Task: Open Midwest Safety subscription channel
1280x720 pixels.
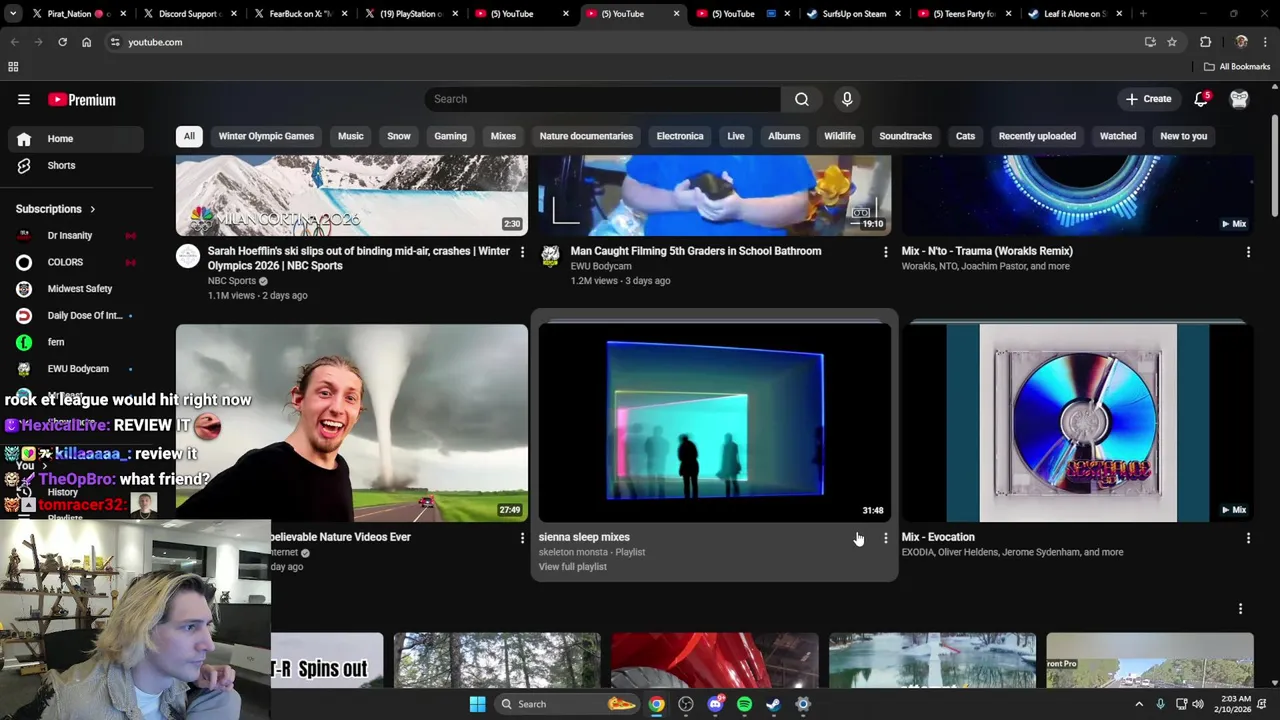Action: tap(74, 289)
